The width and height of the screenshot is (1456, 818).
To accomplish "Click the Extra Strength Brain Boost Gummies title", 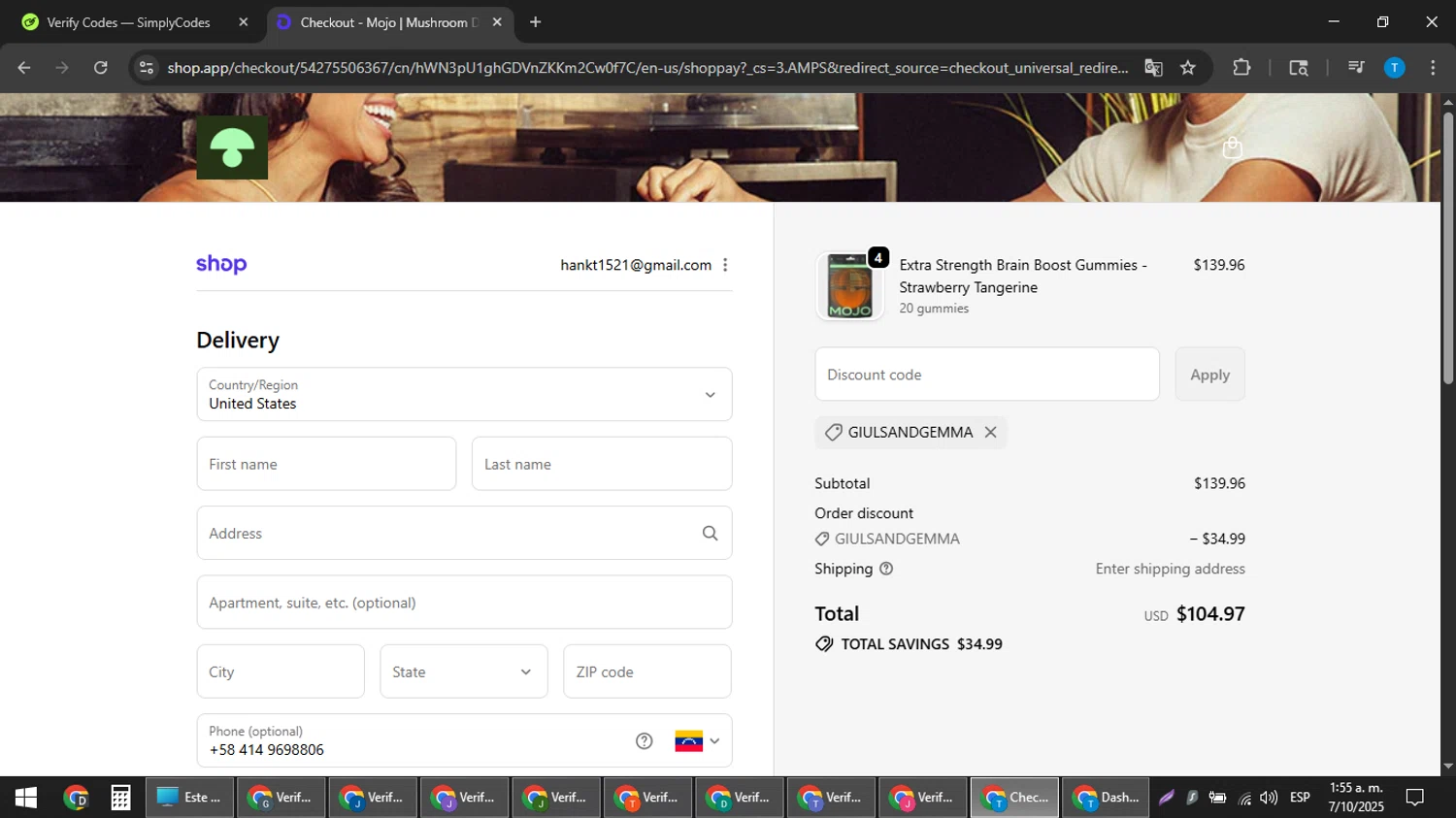I will click(x=1023, y=277).
